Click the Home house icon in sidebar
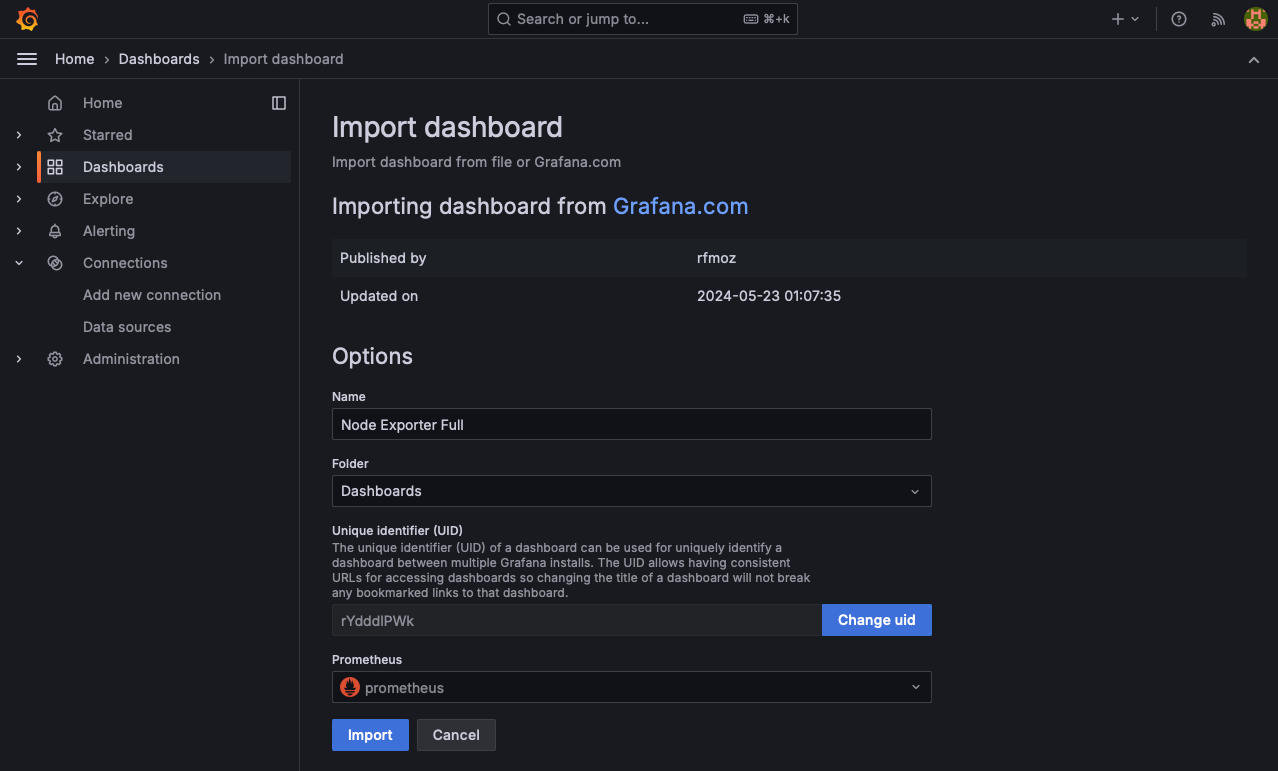The width and height of the screenshot is (1278, 771). pyautogui.click(x=55, y=103)
